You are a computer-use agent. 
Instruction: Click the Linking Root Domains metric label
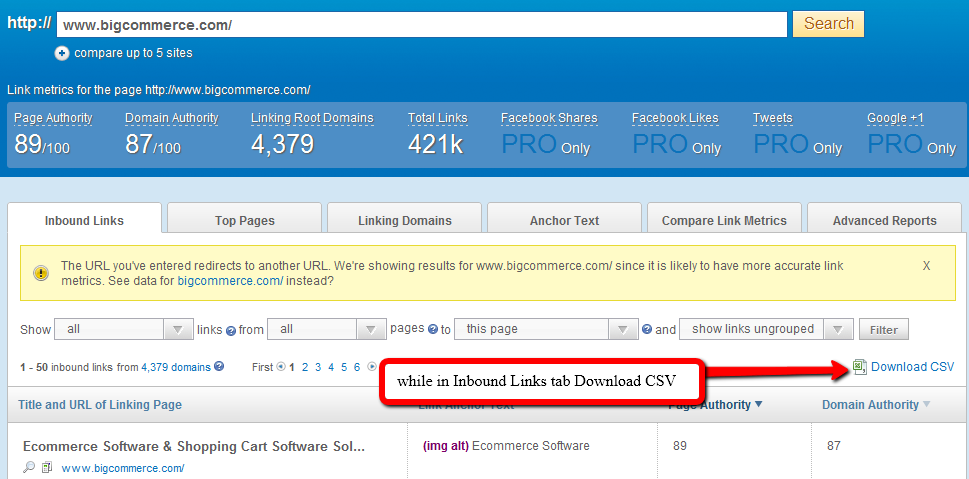point(312,118)
